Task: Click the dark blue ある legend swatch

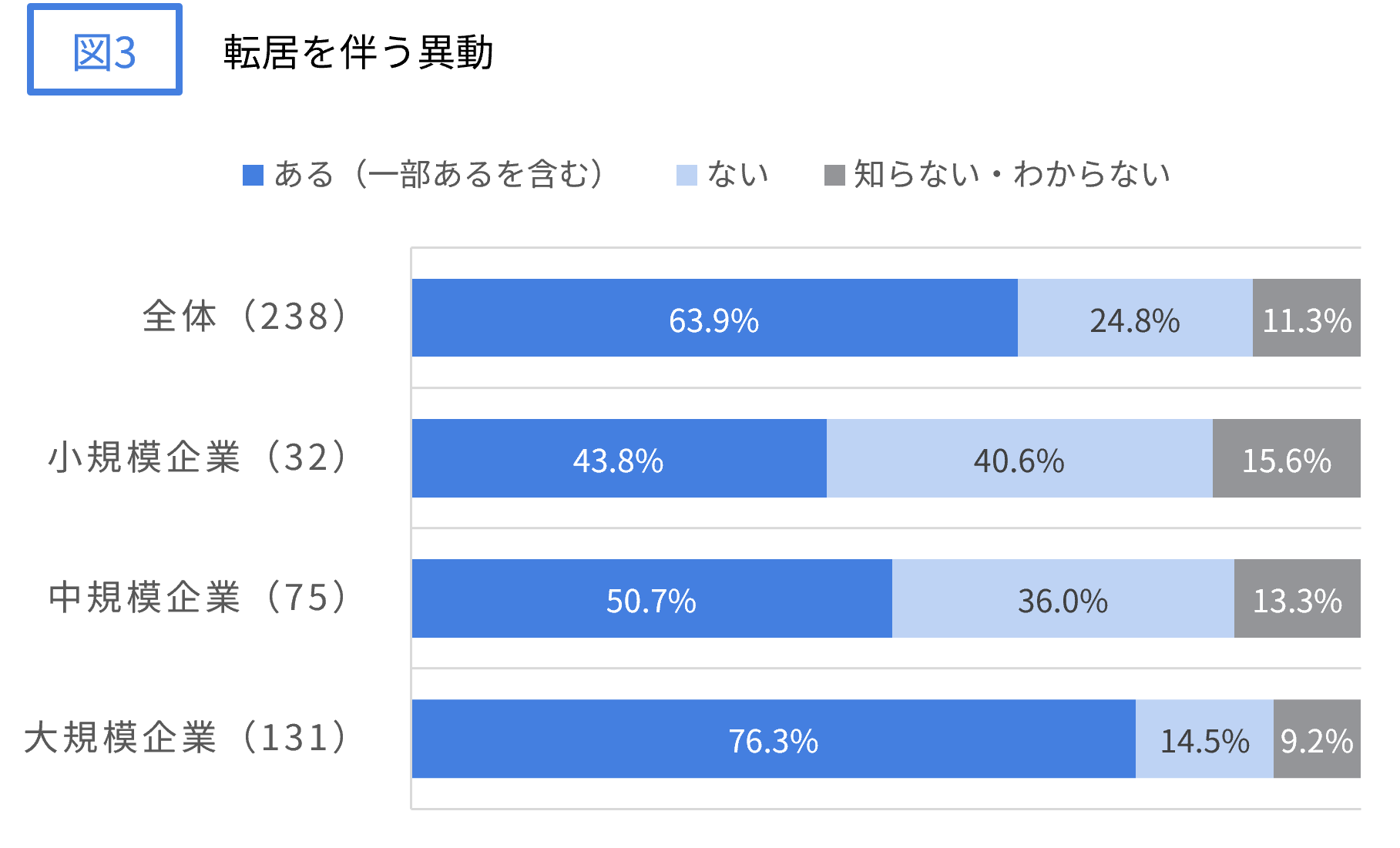Action: pos(253,175)
